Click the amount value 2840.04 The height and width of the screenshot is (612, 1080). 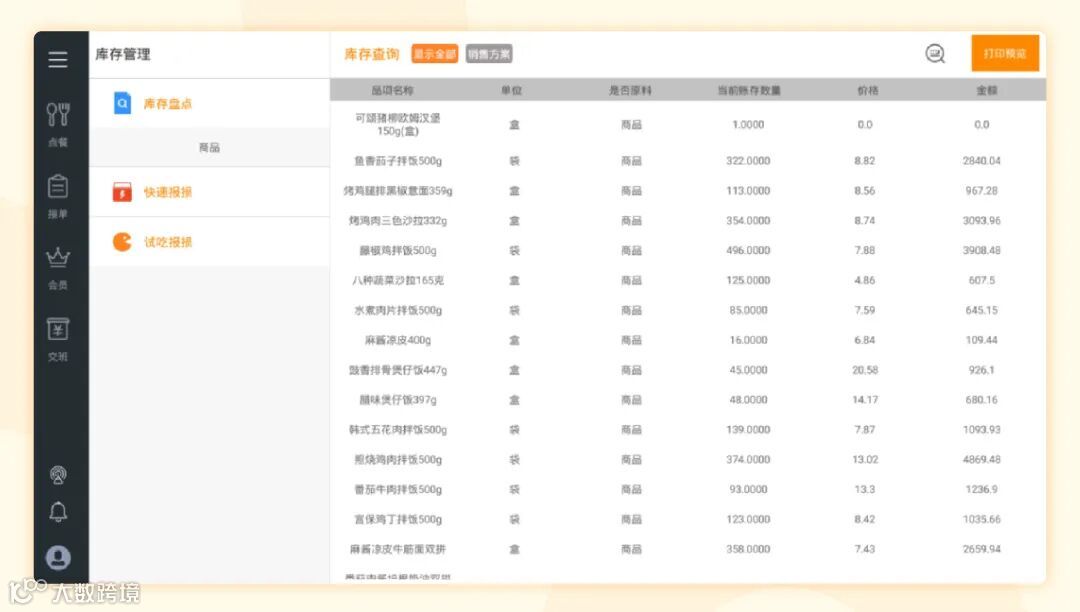tap(982, 161)
